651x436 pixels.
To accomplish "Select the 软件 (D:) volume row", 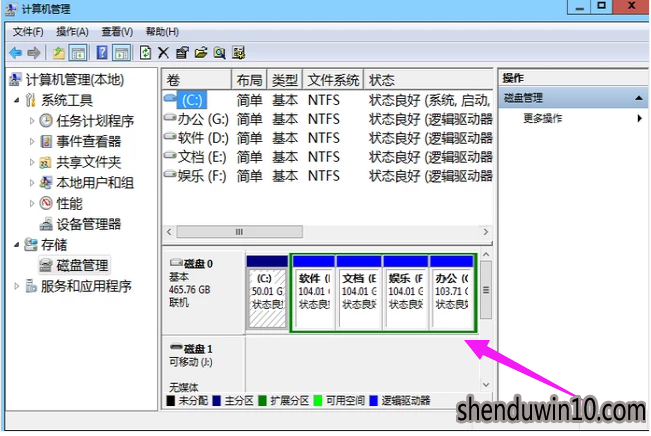I will pyautogui.click(x=328, y=138).
